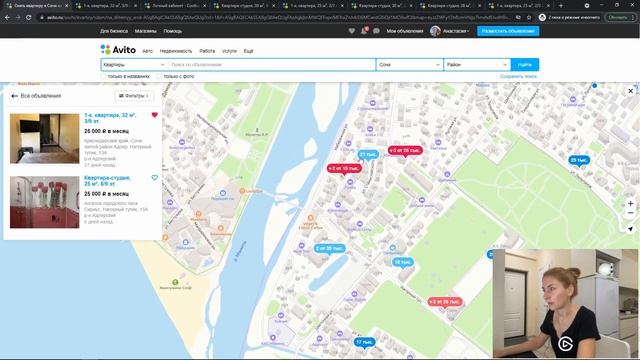Open Помощь link

(173, 31)
